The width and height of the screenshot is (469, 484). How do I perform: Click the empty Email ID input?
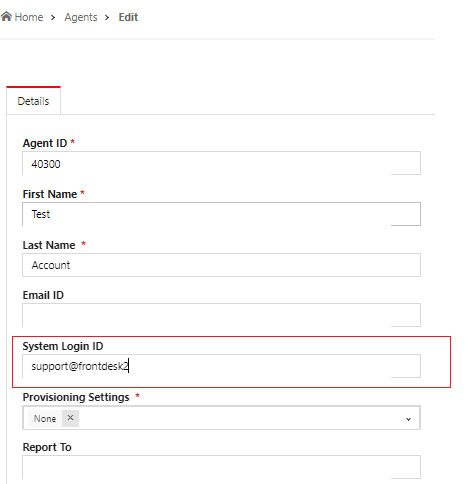(x=221, y=315)
